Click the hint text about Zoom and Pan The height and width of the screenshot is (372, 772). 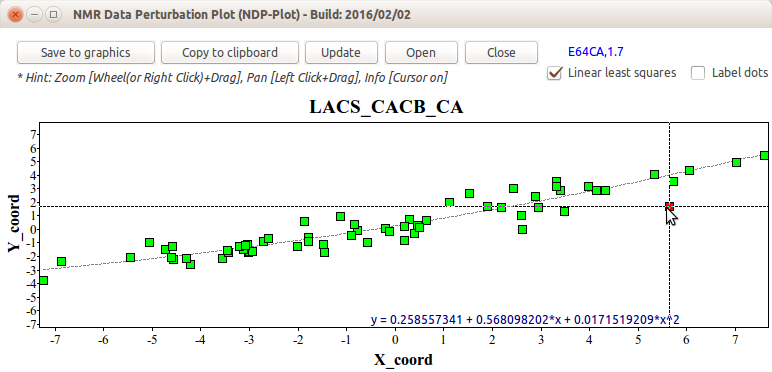[x=232, y=78]
